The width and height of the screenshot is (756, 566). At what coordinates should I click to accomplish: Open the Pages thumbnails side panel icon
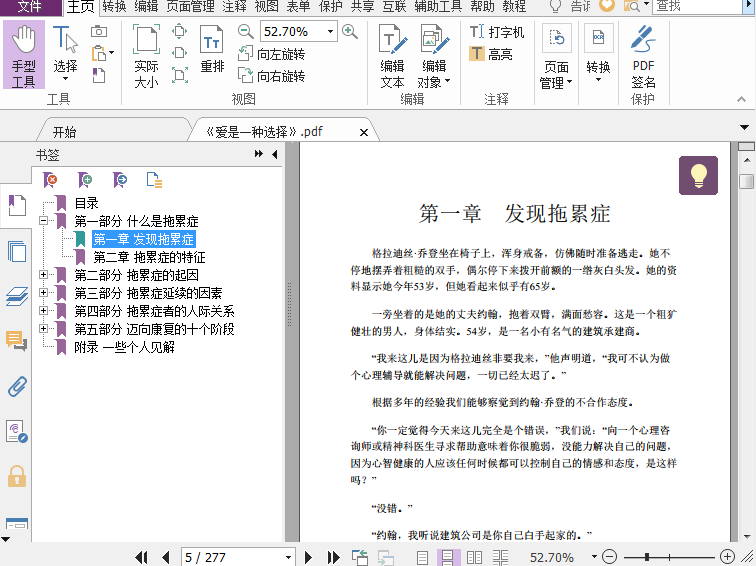(17, 251)
